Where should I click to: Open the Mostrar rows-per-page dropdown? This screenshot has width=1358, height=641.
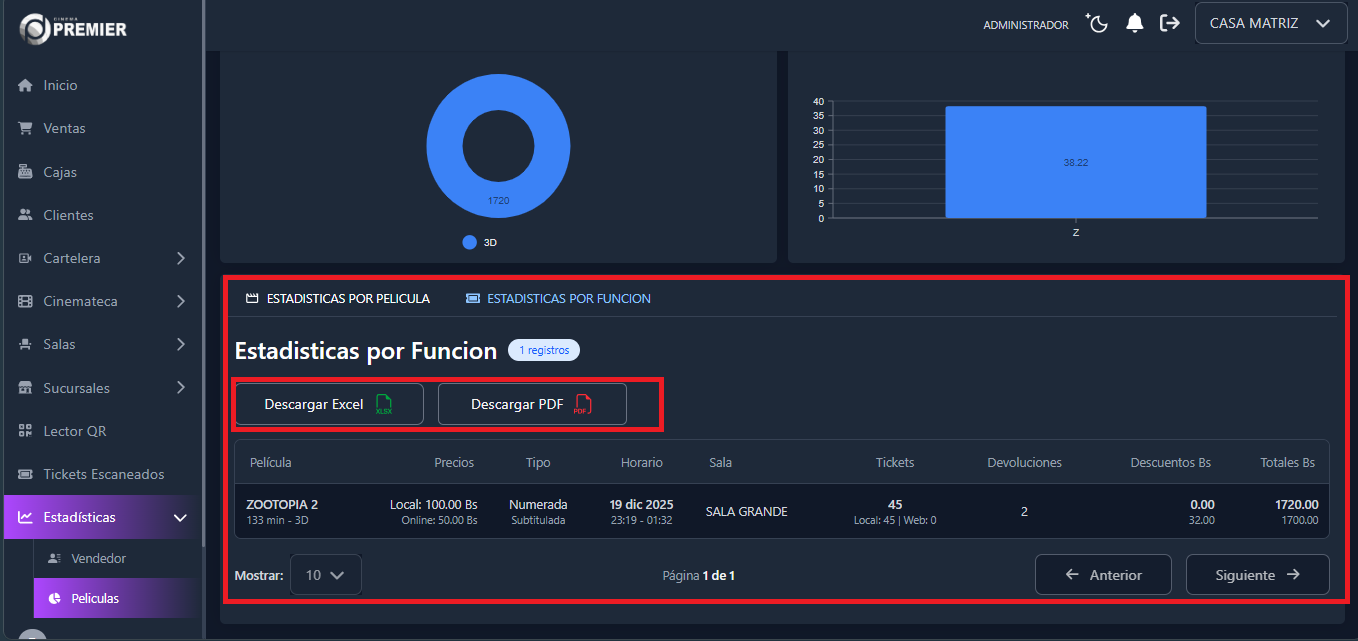click(325, 575)
